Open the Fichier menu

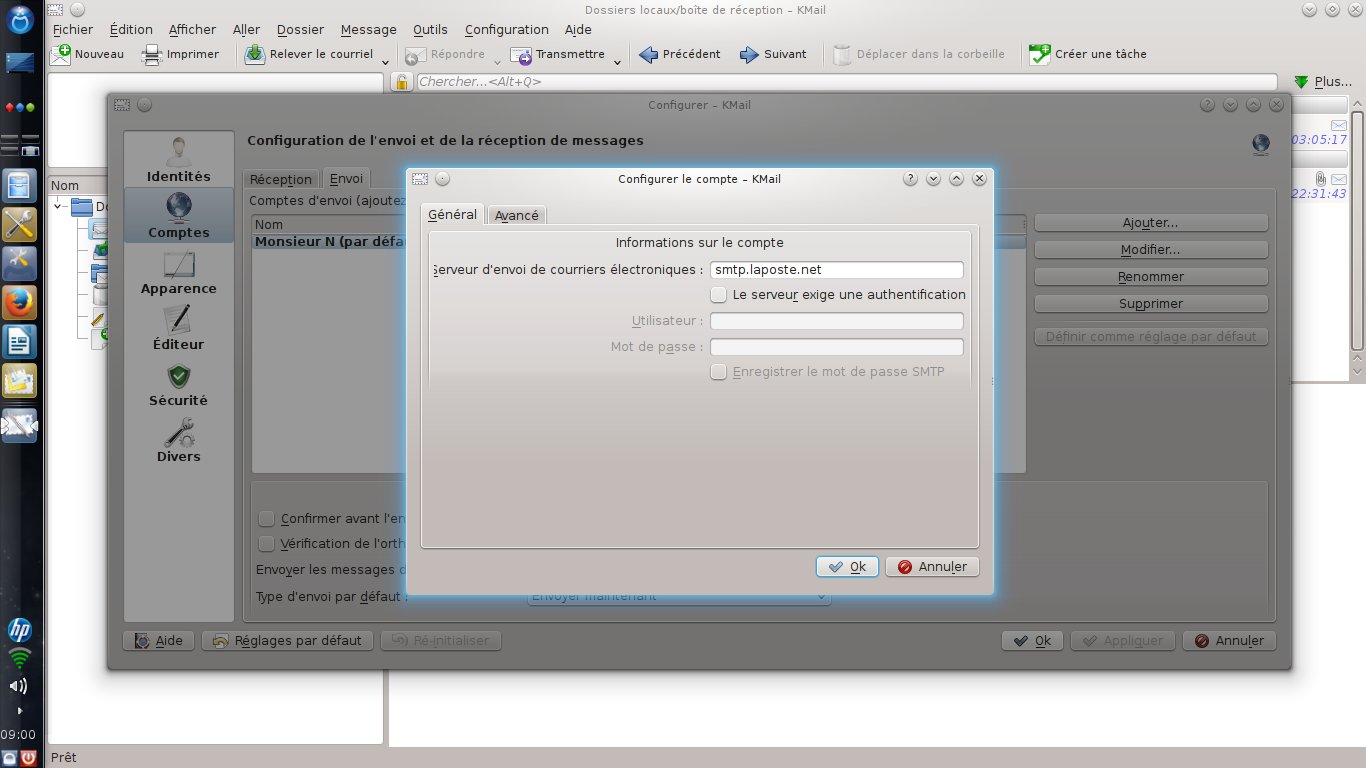click(73, 29)
